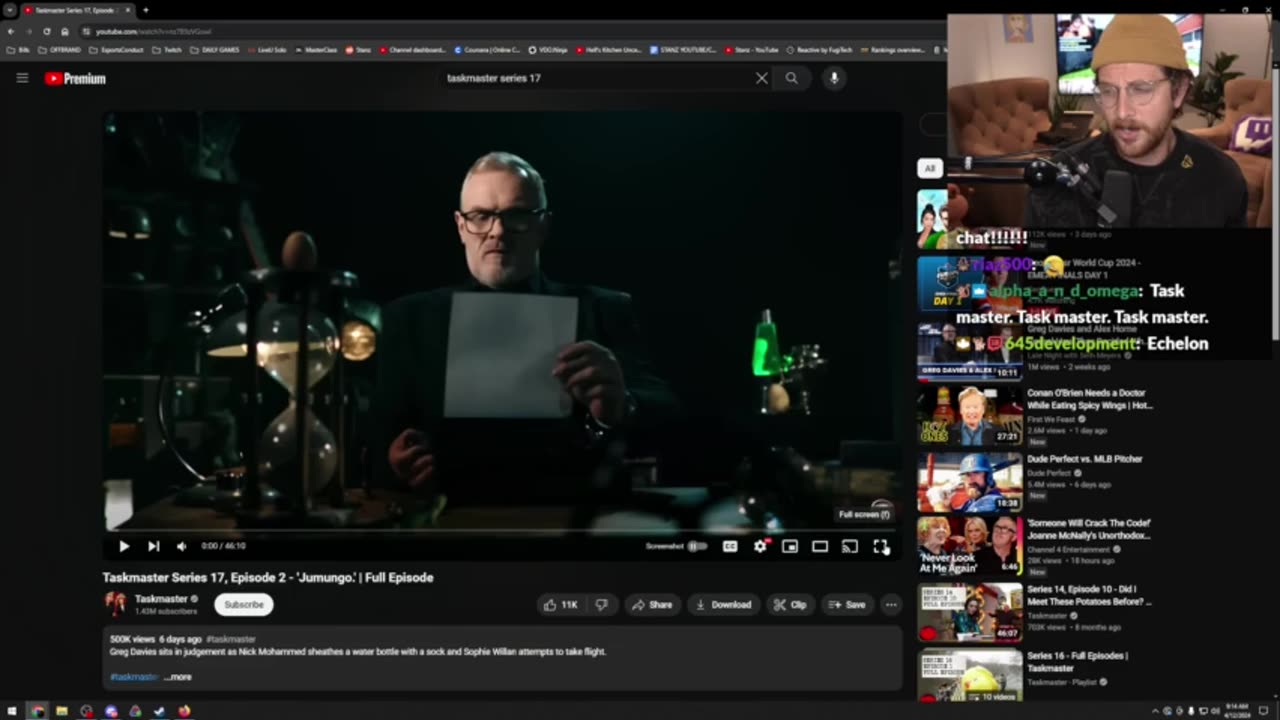Screen dimensions: 1280x720
Task: Toggle autoplay switch in the player
Action: pyautogui.click(x=697, y=546)
